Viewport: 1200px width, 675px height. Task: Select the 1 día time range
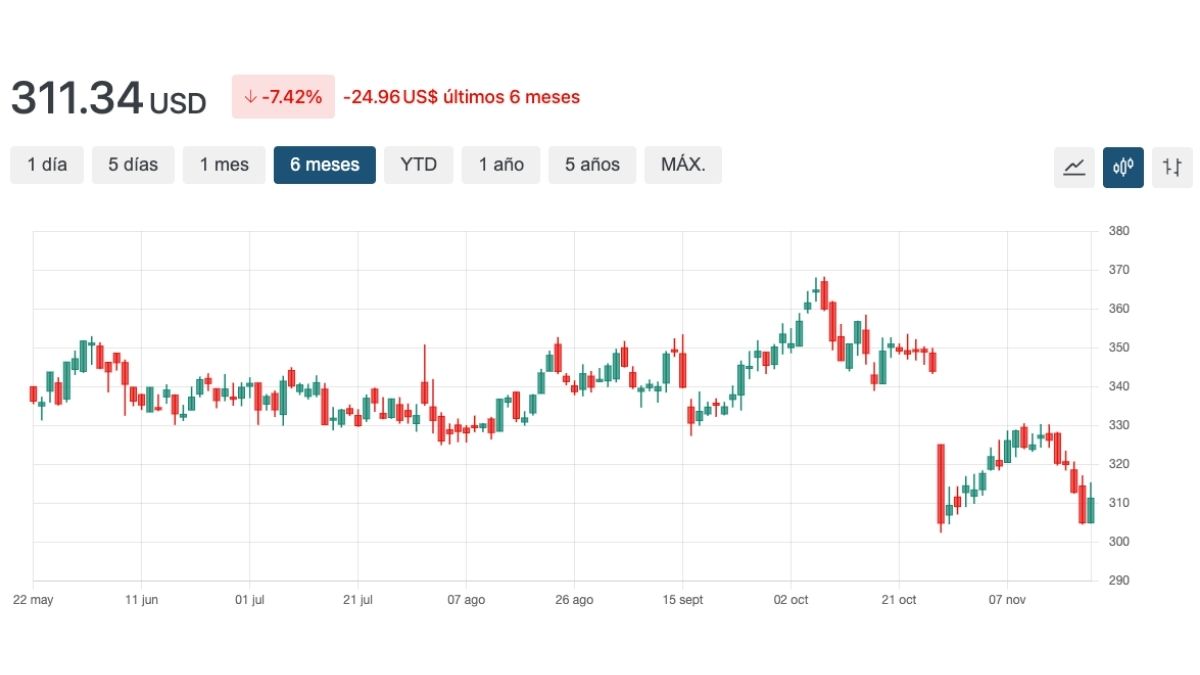click(47, 165)
